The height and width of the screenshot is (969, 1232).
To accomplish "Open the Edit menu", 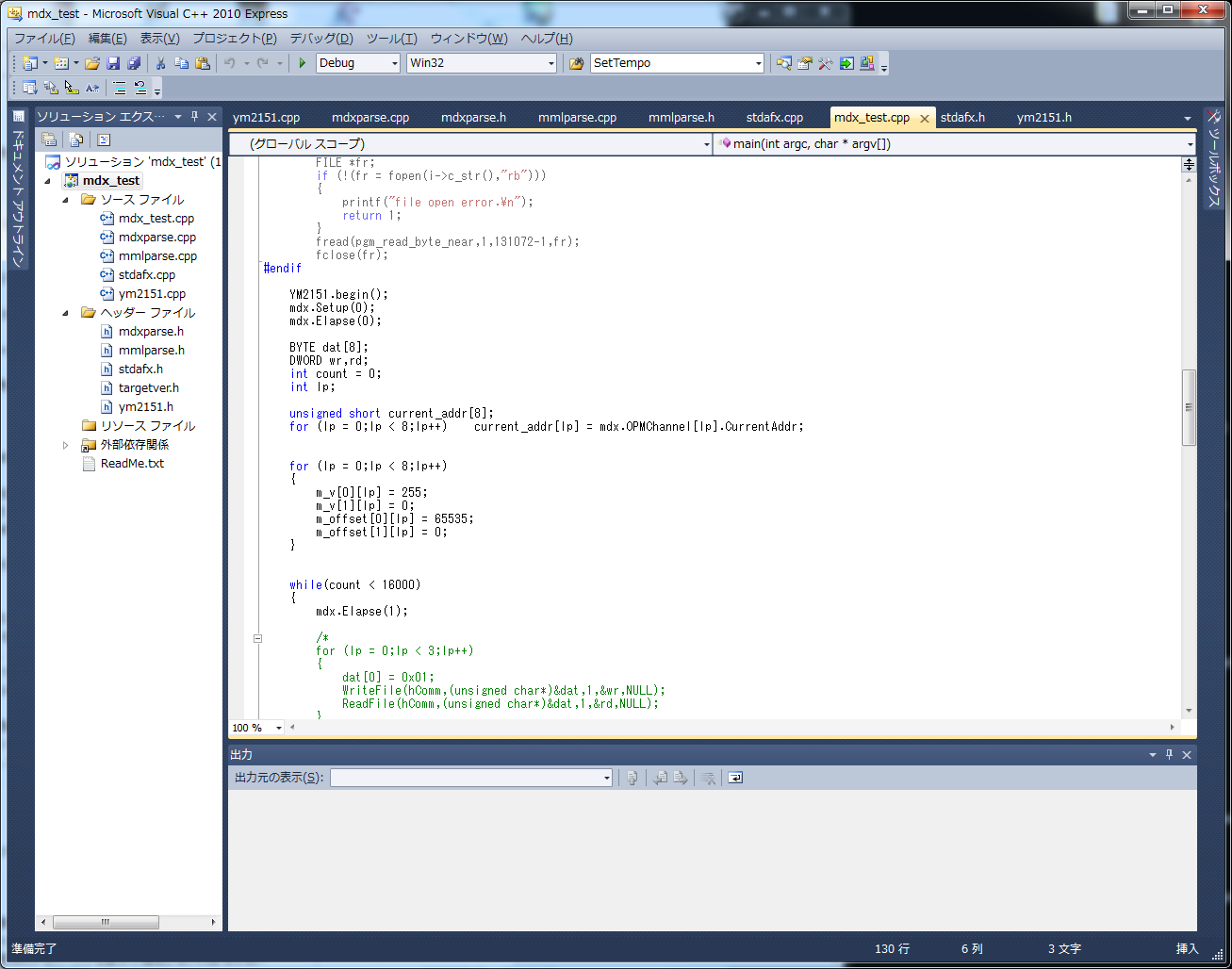I will click(x=107, y=39).
